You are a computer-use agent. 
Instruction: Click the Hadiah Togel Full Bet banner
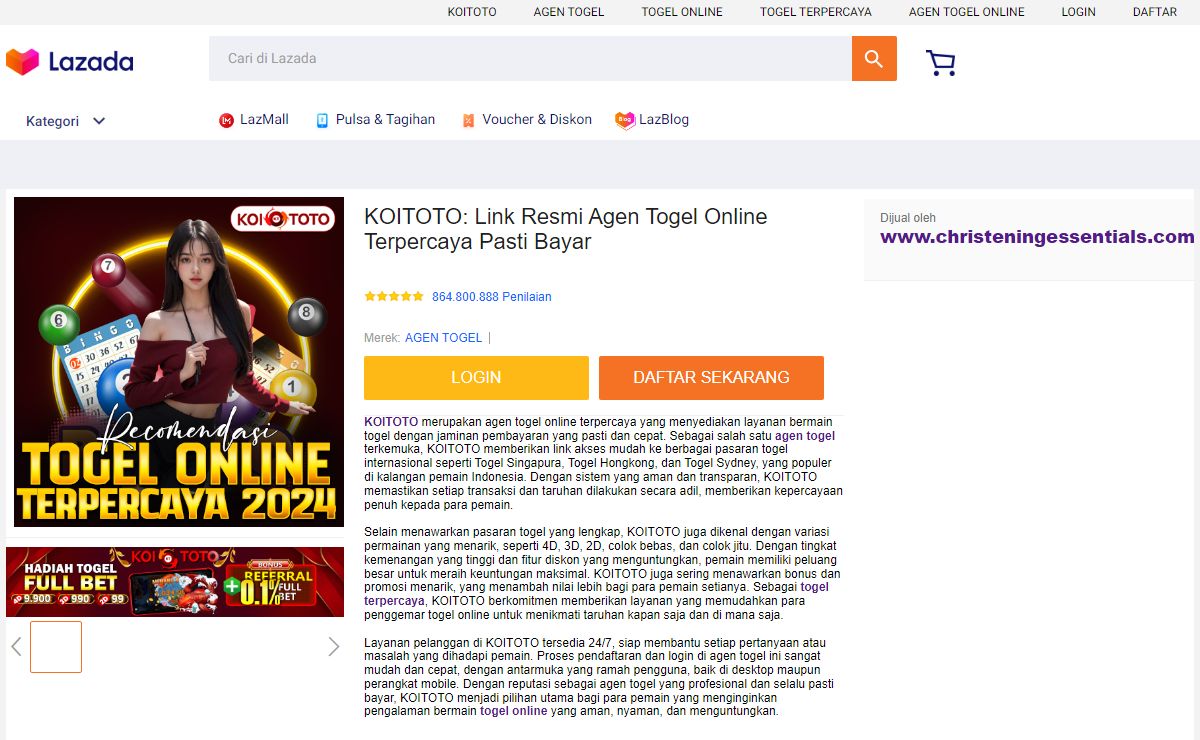pos(175,582)
